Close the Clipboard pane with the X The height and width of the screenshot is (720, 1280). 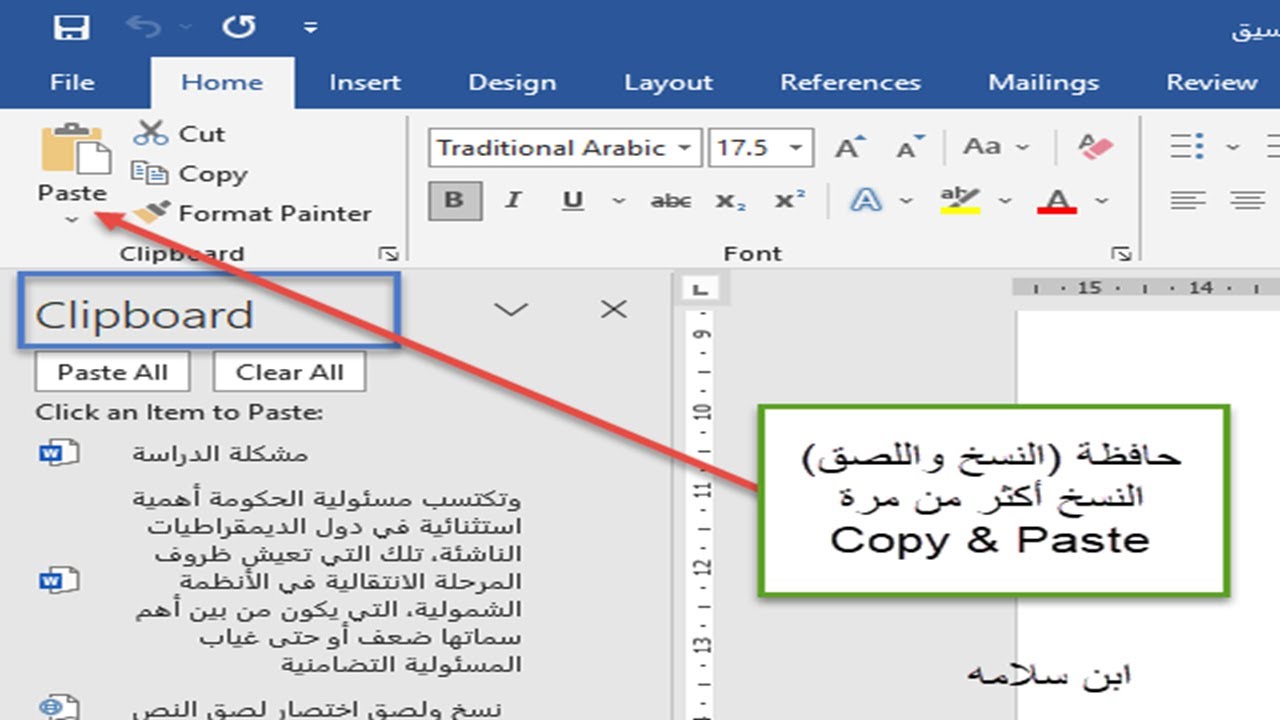coord(613,310)
